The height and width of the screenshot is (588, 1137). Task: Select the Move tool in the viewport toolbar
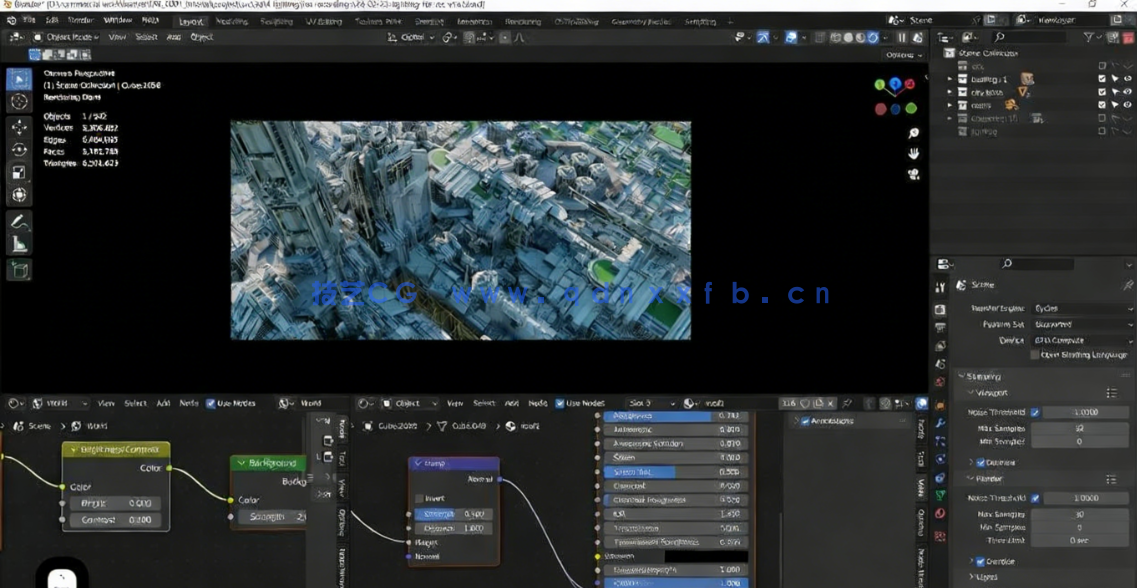coord(19,126)
